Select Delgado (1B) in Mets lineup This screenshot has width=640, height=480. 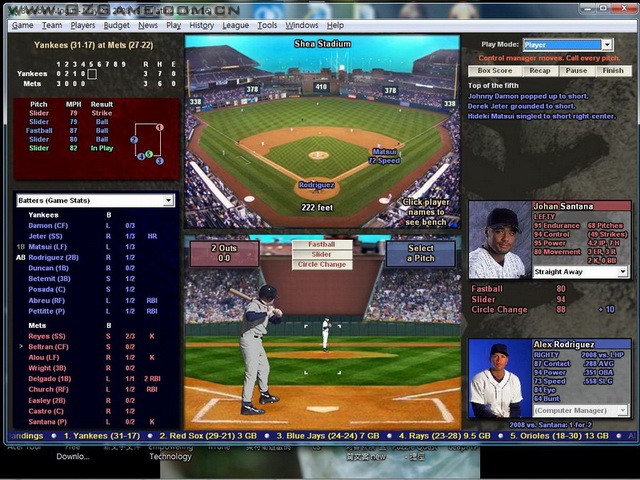pyautogui.click(x=49, y=379)
